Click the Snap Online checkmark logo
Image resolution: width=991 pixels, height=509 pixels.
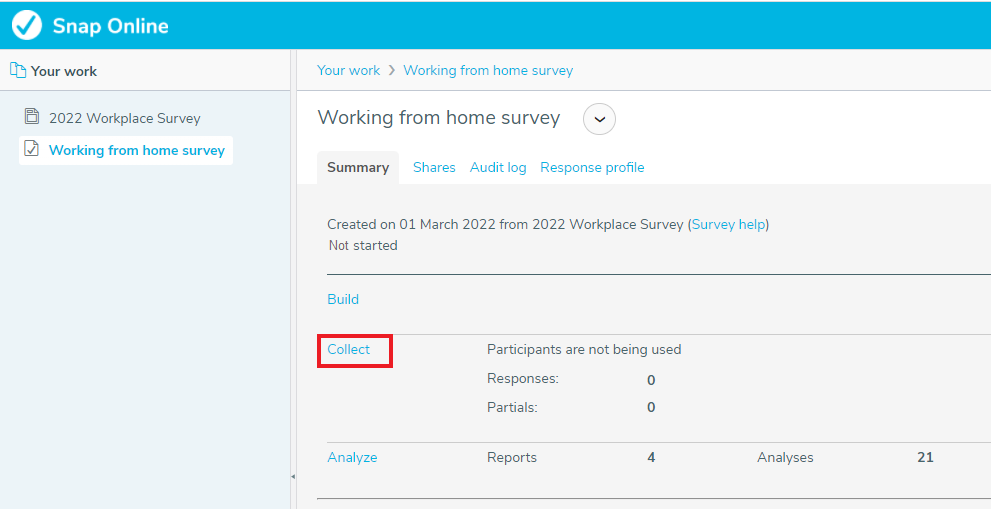tap(27, 25)
